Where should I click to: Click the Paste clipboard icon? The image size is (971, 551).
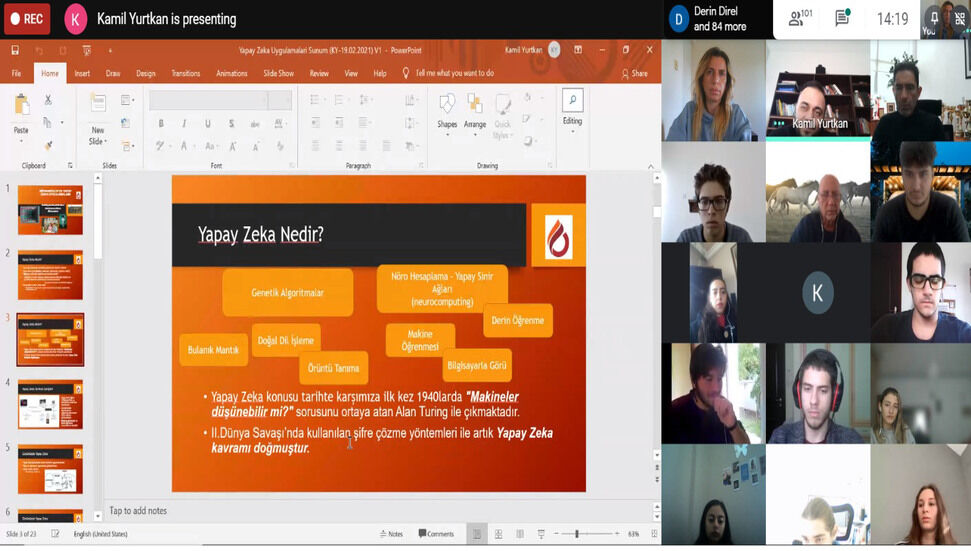point(21,114)
